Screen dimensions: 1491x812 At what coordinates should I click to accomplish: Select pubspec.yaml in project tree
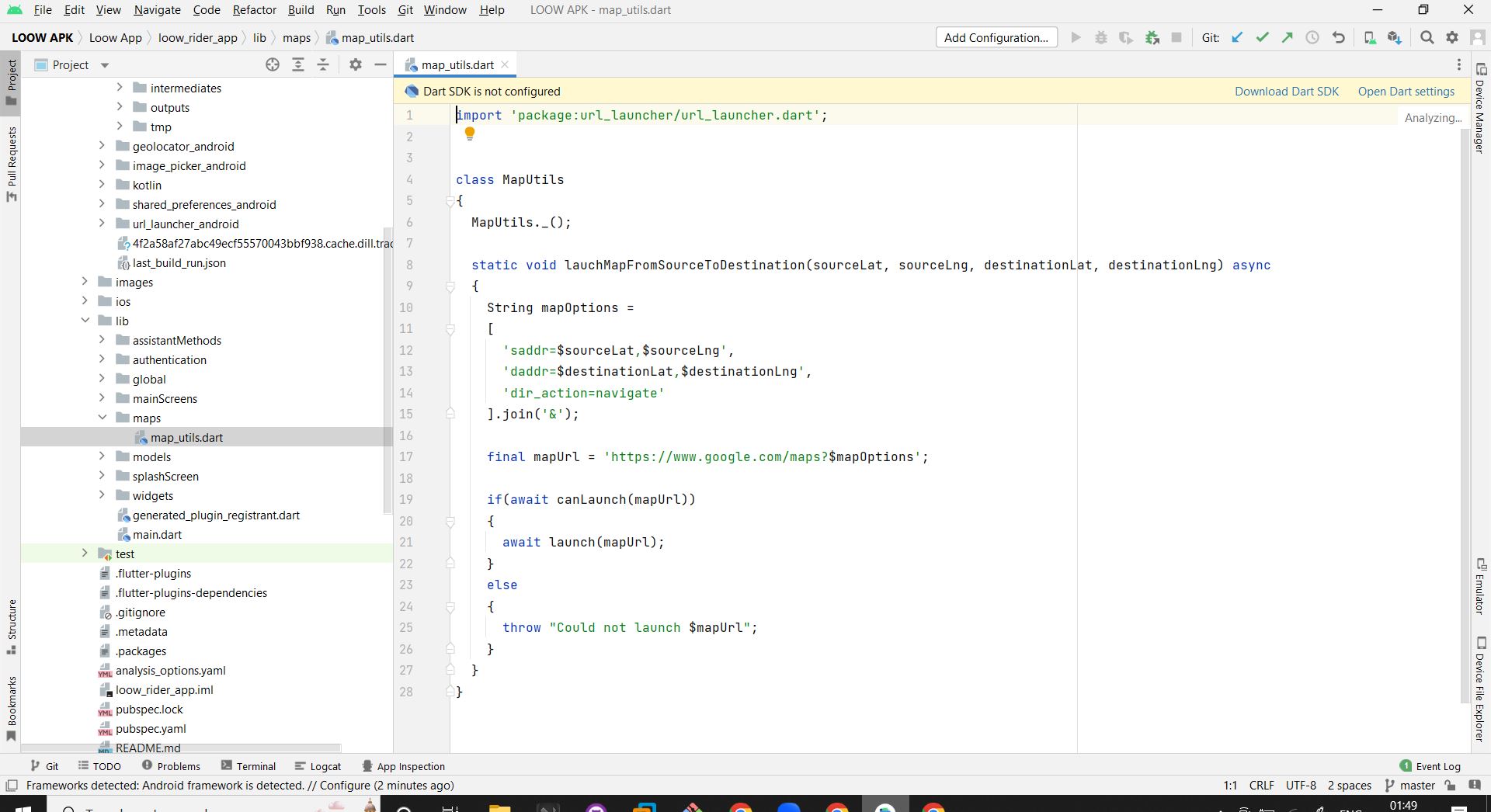click(x=151, y=728)
